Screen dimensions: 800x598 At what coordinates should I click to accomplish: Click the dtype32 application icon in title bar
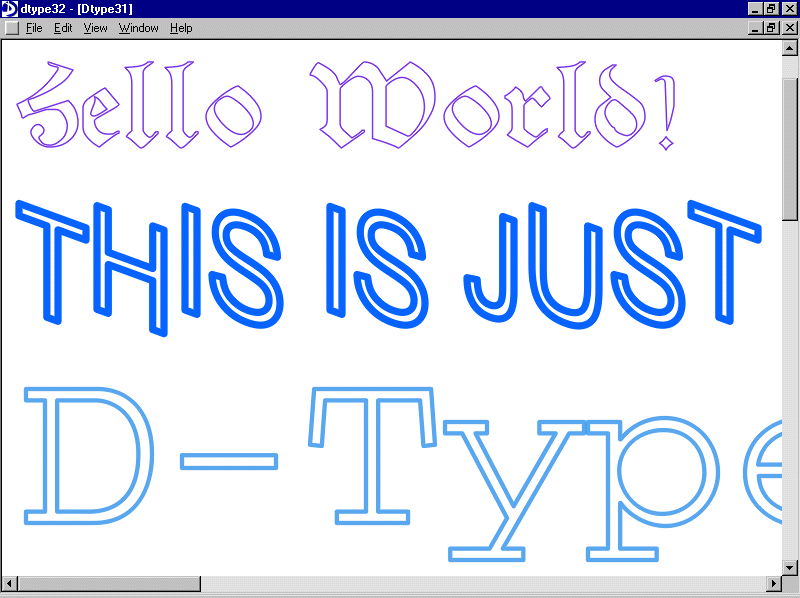click(10, 9)
